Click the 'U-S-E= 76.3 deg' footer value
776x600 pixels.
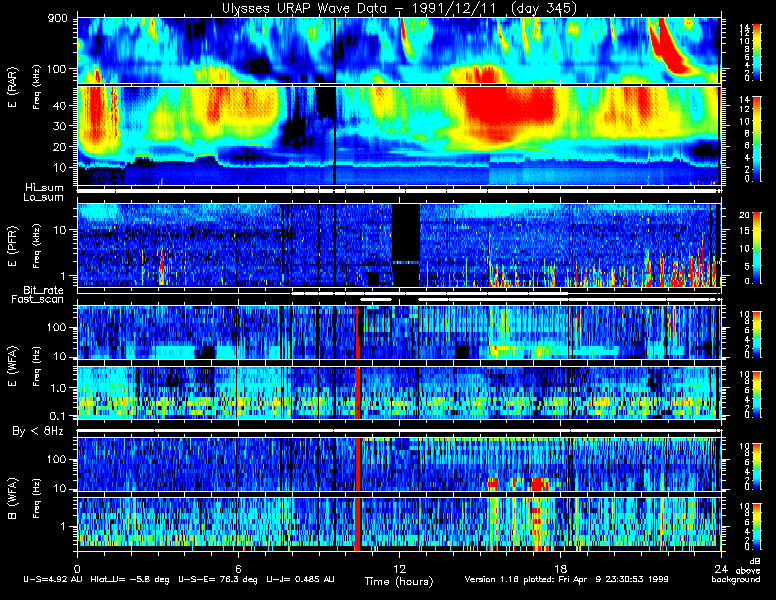218,579
